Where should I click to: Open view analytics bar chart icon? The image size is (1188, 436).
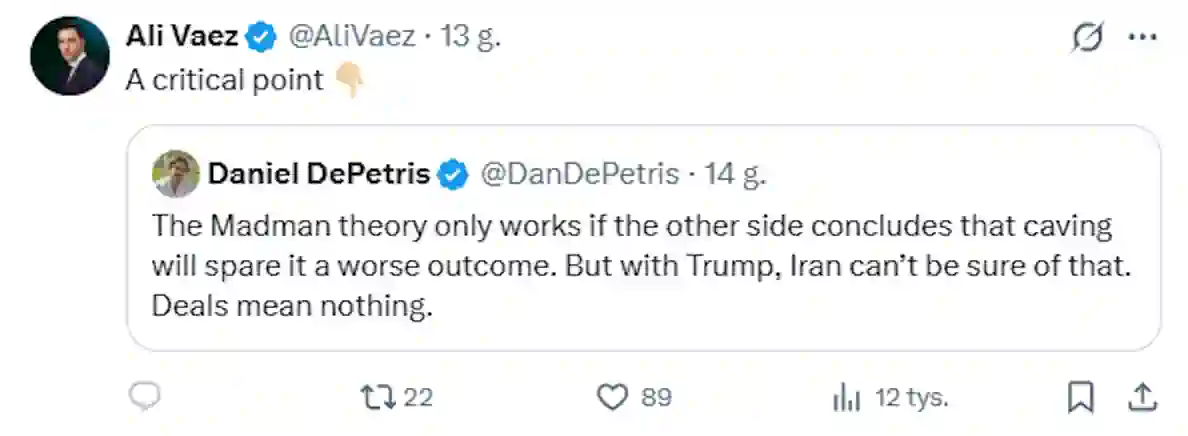click(x=846, y=398)
